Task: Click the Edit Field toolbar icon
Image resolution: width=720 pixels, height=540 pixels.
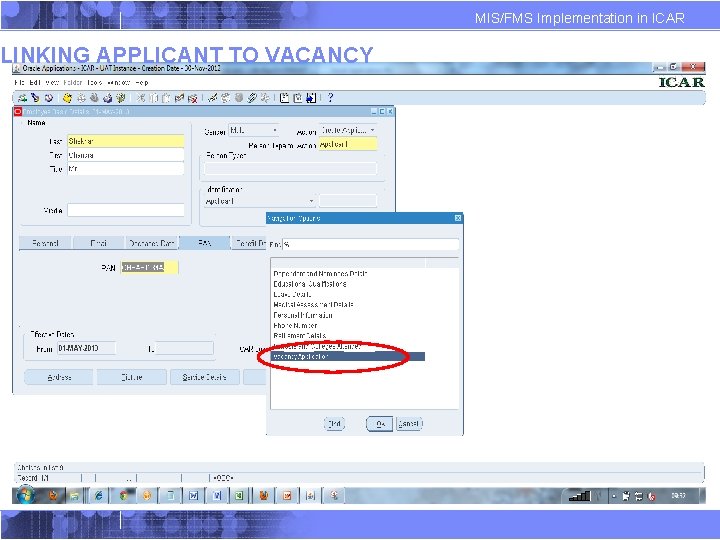Action: [212, 98]
